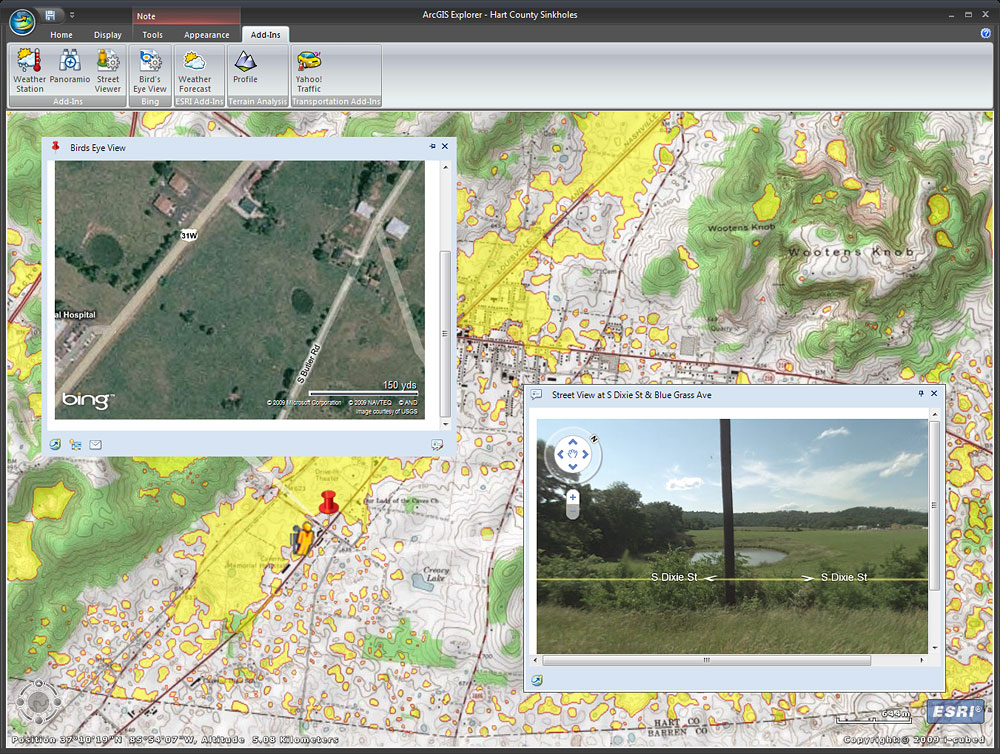Click the S Buster Rd label on aerial image
This screenshot has height=754, width=1000.
(x=309, y=364)
